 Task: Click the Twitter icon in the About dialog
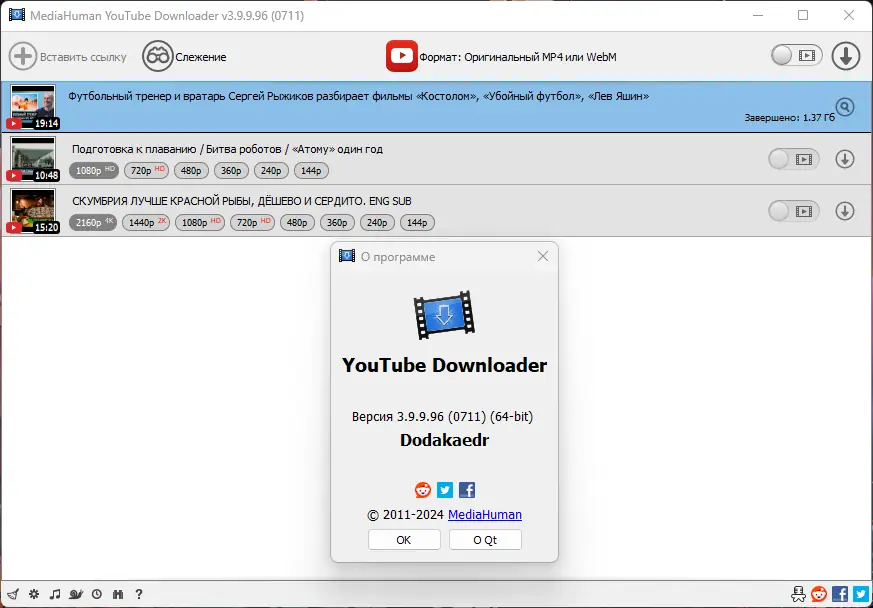[x=445, y=490]
